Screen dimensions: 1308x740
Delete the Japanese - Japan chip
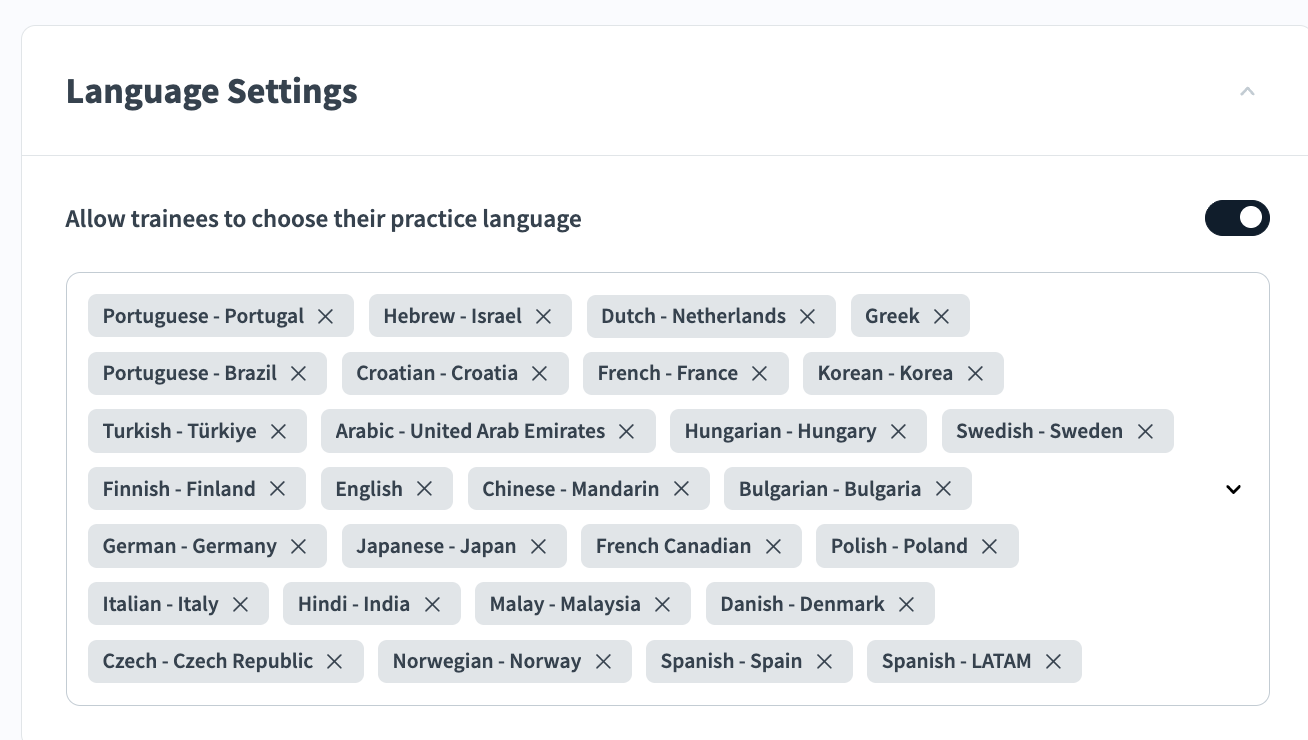point(539,547)
